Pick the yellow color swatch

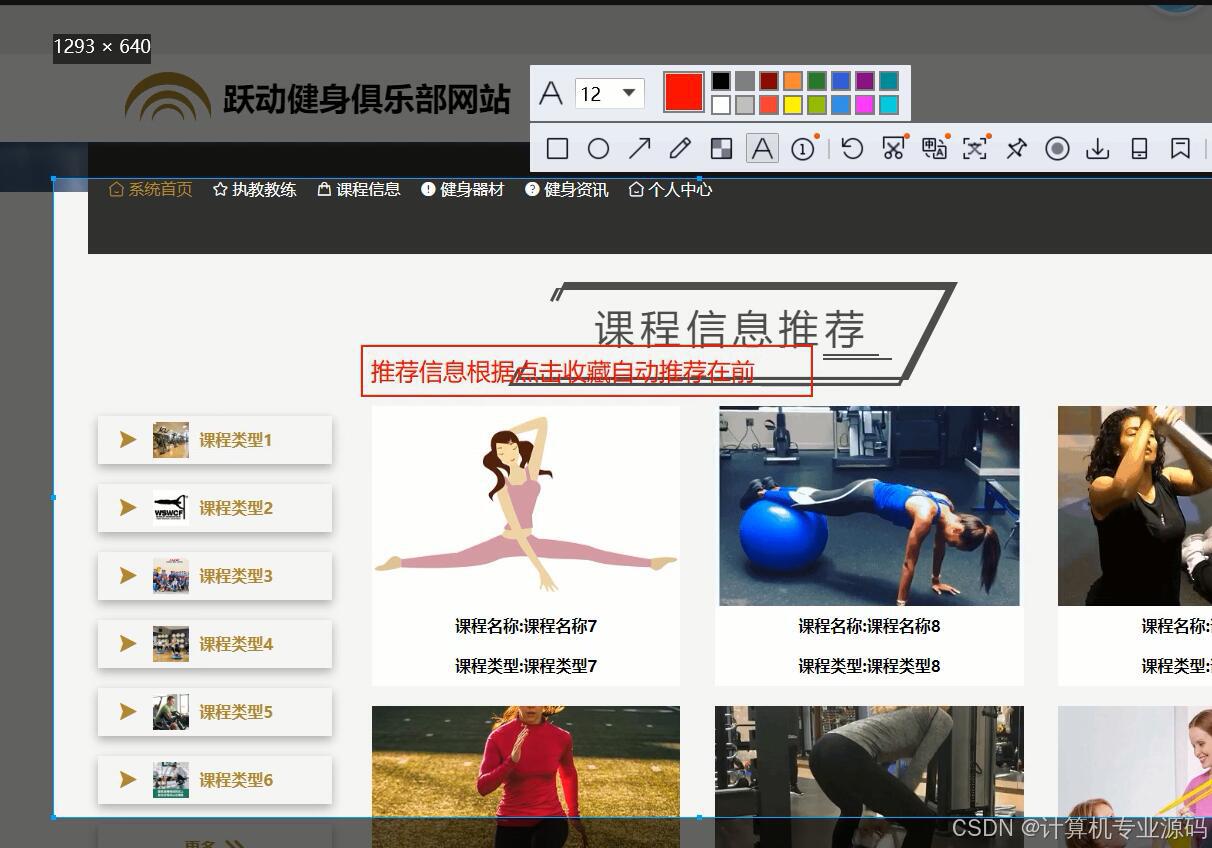tap(793, 105)
